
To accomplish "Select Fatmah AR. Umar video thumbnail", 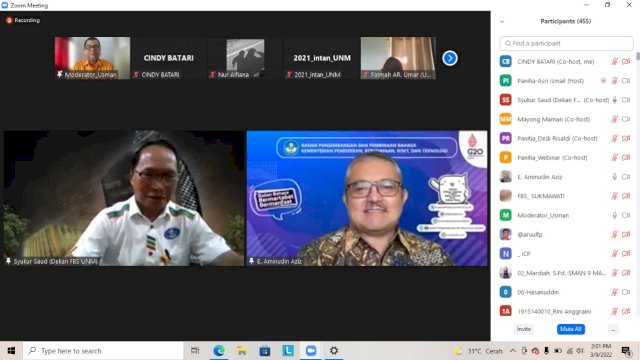I will pos(398,58).
